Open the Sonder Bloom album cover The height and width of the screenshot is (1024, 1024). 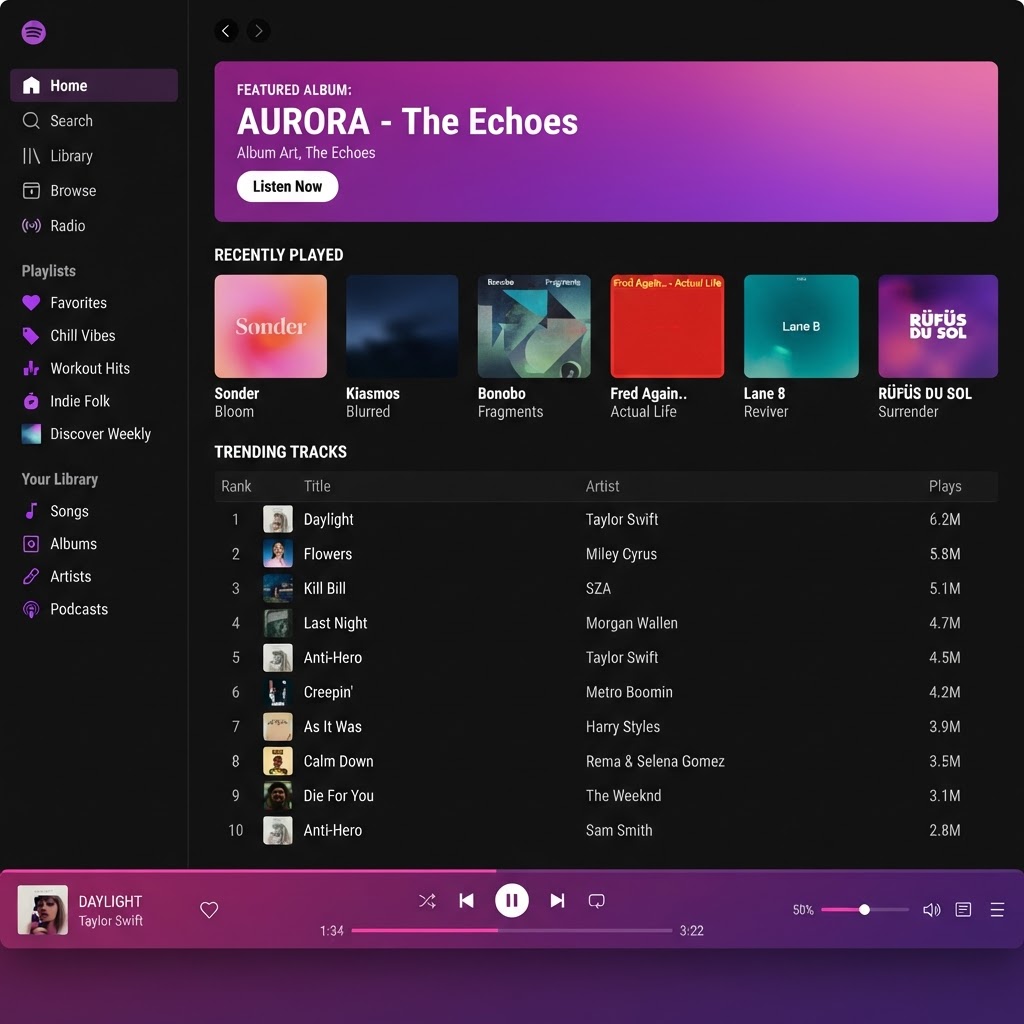pyautogui.click(x=270, y=326)
